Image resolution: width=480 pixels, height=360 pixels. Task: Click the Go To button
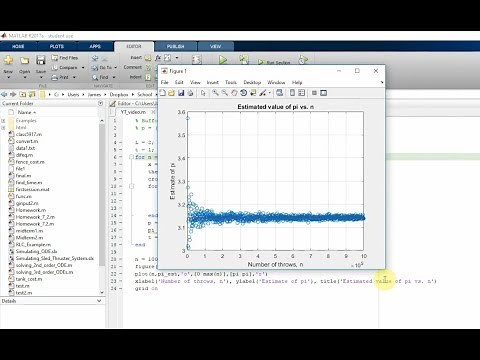[102, 68]
